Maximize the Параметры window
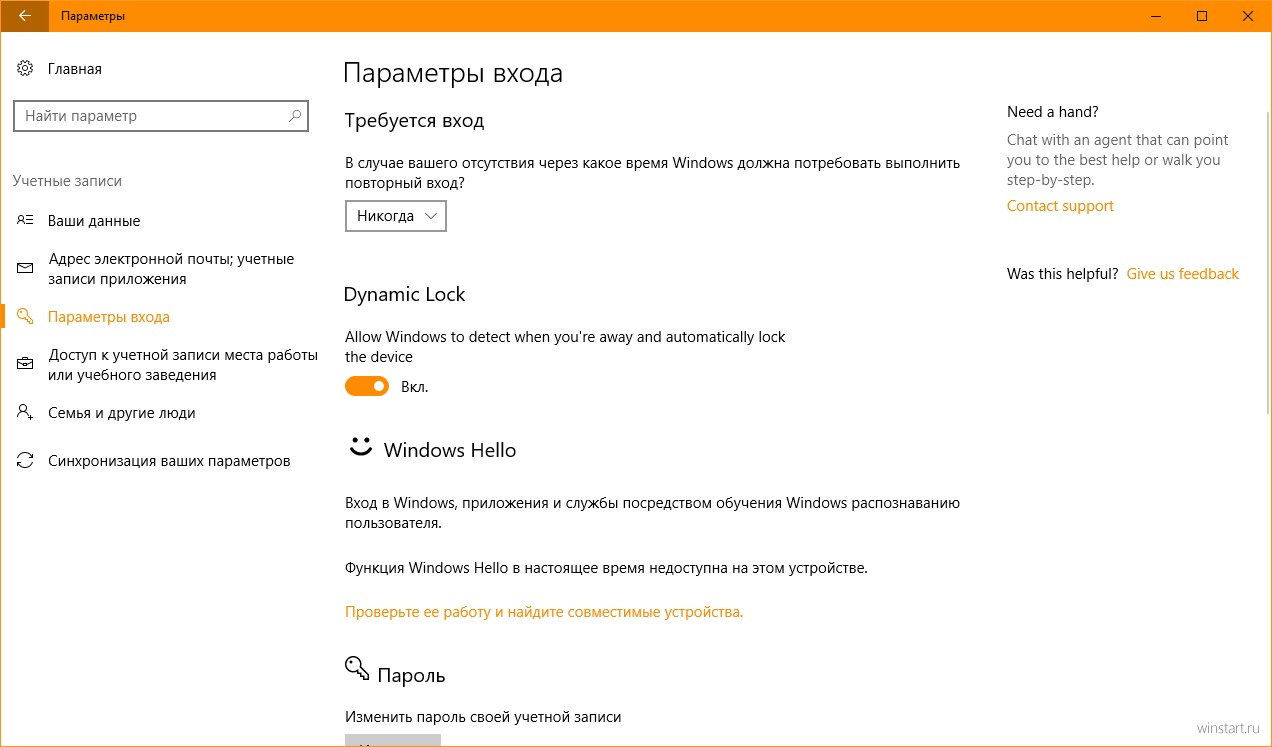This screenshot has height=747, width=1272. pyautogui.click(x=1202, y=16)
